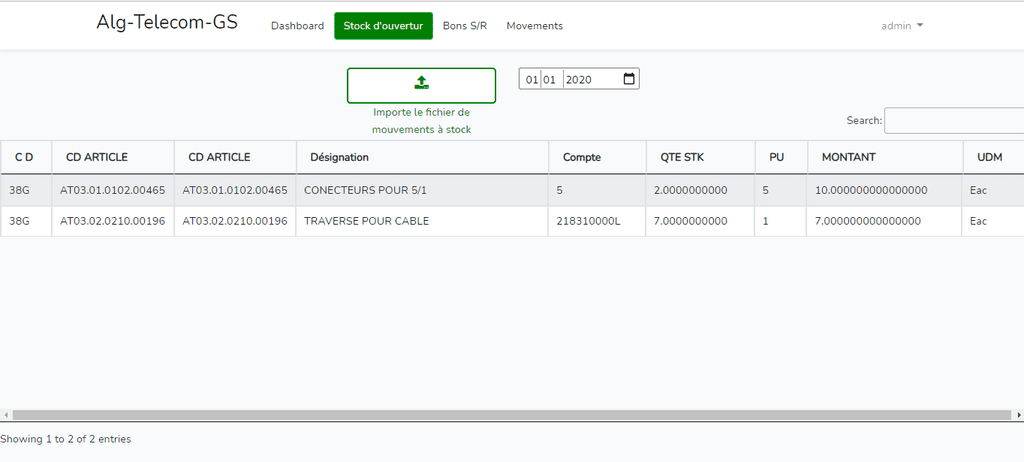Click the Importe le fichier de mouvements label

coord(421,121)
